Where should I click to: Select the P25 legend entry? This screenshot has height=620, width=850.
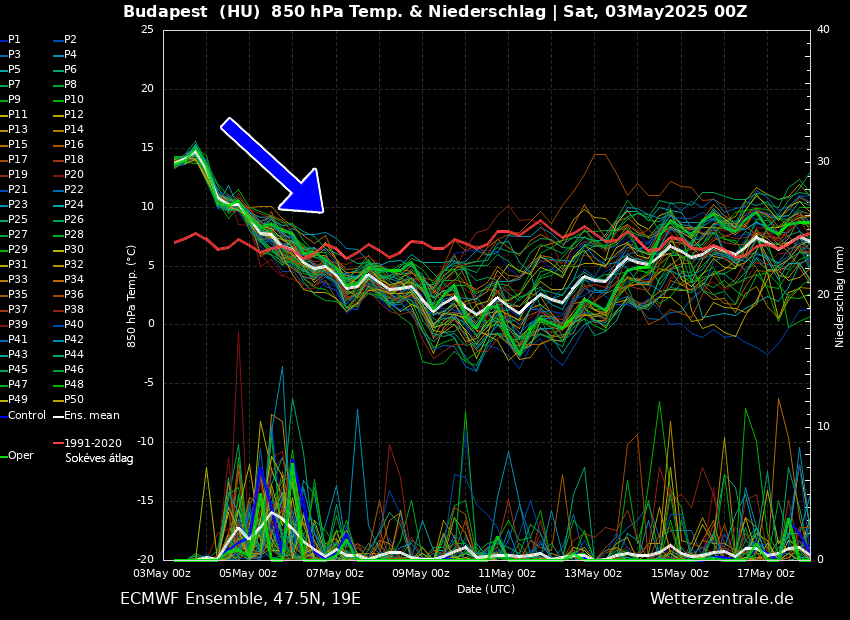pos(18,220)
